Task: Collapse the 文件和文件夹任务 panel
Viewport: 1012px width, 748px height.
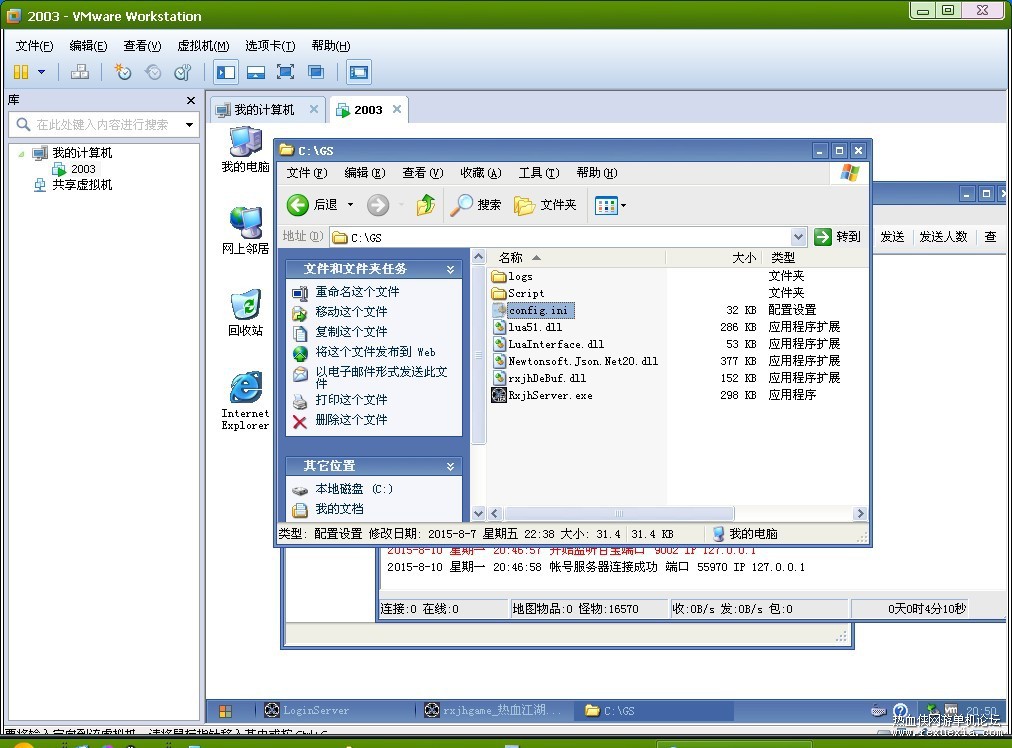Action: [450, 269]
